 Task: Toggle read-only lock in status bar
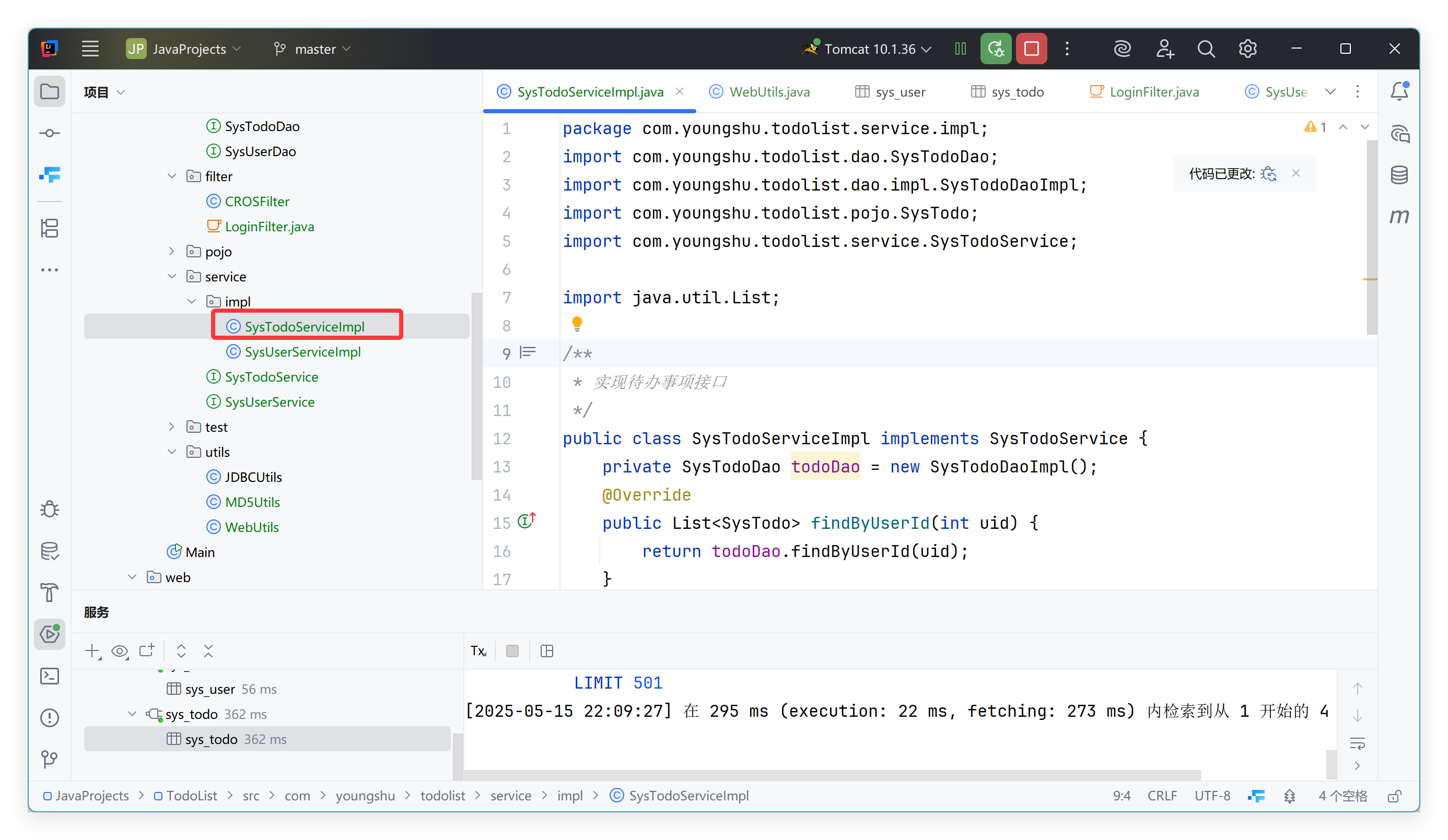pos(1395,796)
